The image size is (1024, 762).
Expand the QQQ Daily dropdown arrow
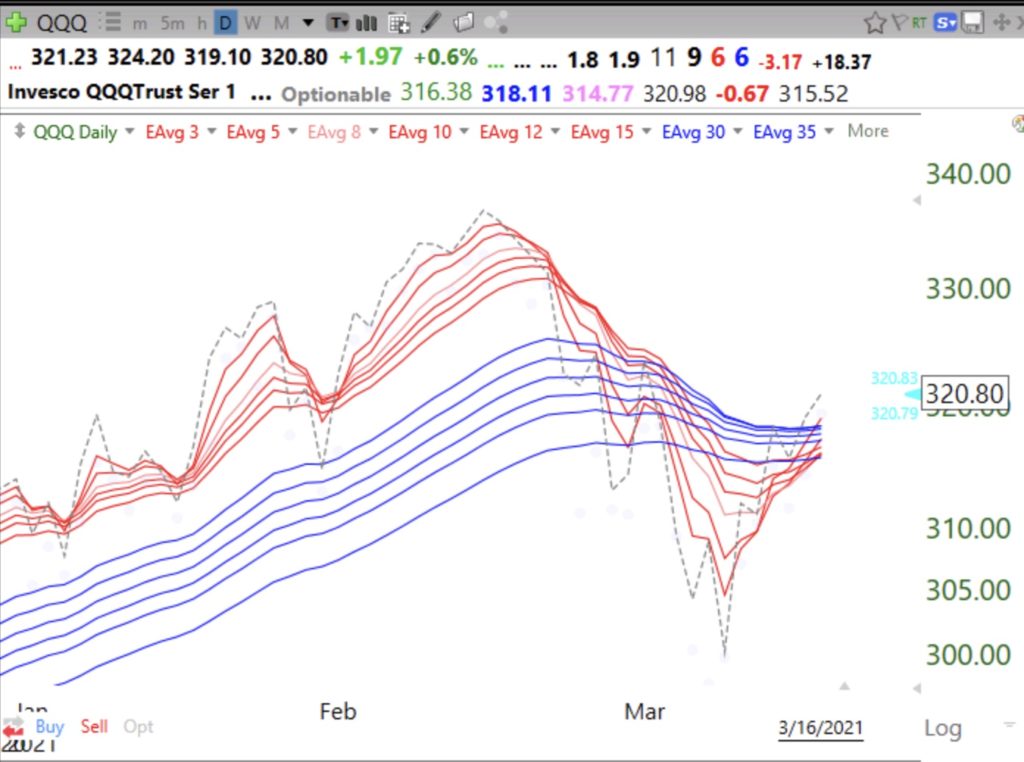[x=129, y=131]
